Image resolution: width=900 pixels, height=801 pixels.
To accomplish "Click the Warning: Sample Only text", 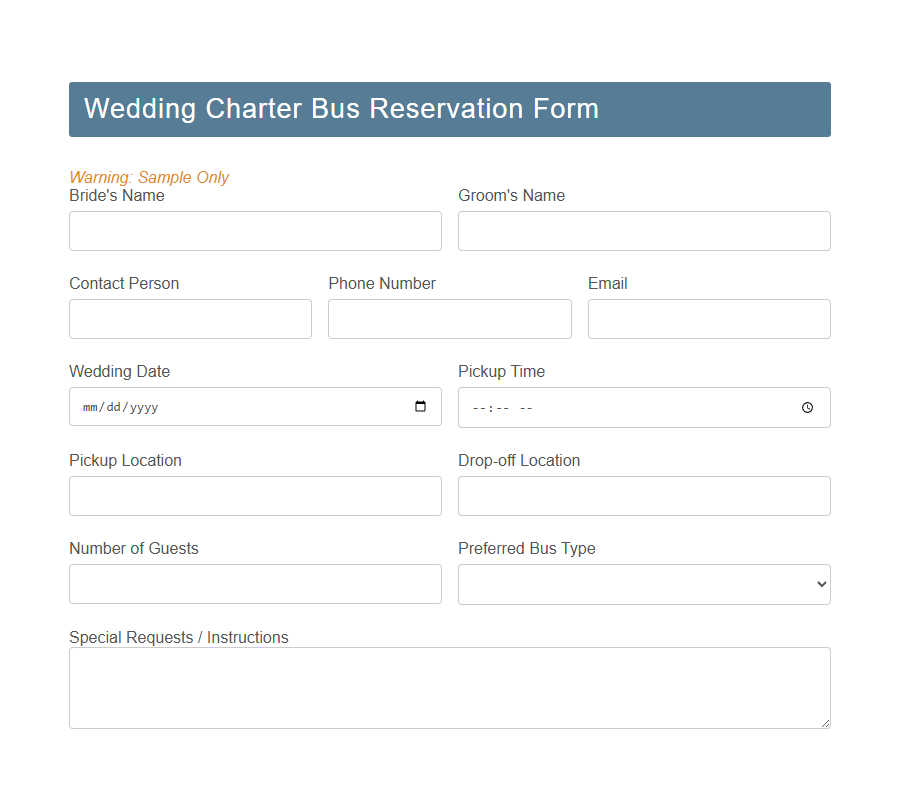I will pos(149,177).
